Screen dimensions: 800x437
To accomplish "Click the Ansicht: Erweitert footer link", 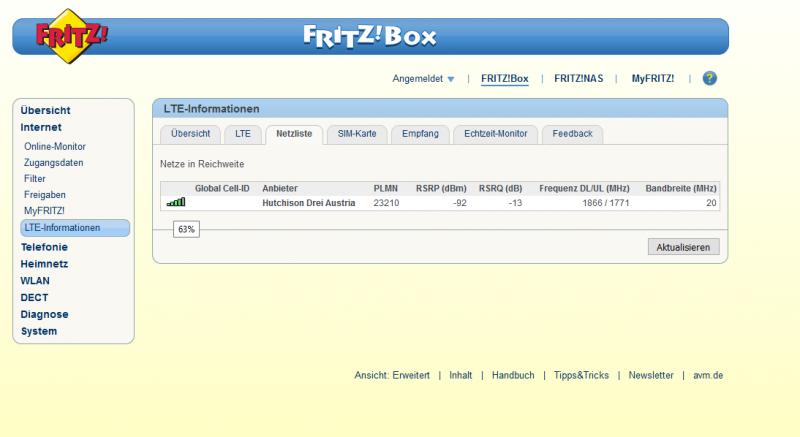I will (x=392, y=375).
